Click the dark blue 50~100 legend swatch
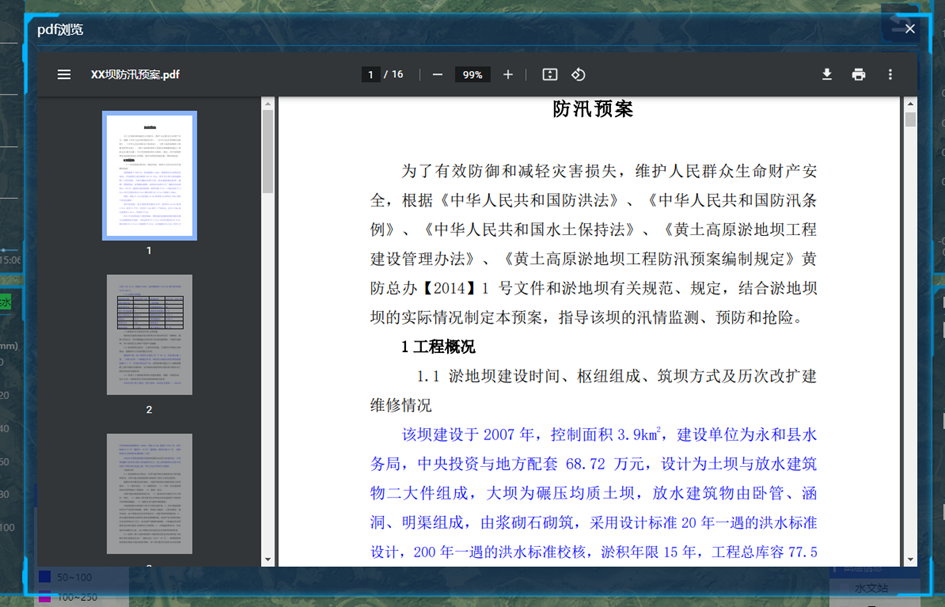The width and height of the screenshot is (945, 607). coord(45,577)
